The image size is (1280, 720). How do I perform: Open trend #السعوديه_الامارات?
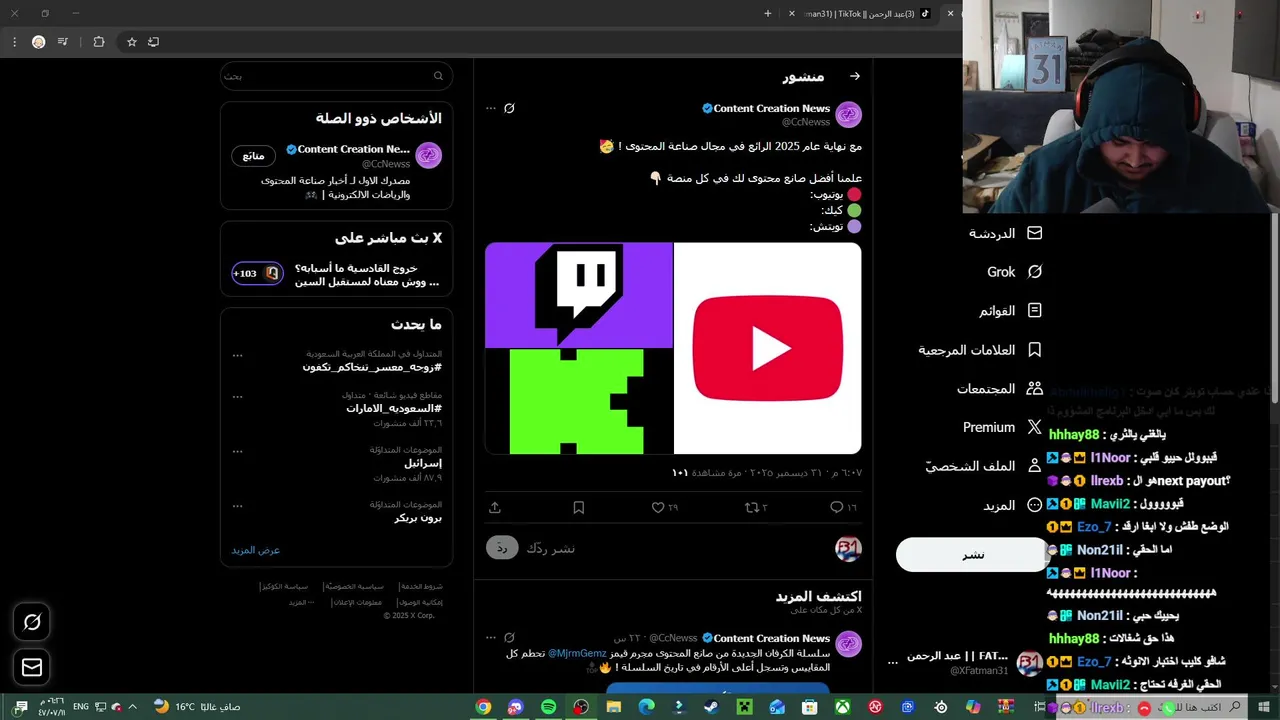coord(394,408)
